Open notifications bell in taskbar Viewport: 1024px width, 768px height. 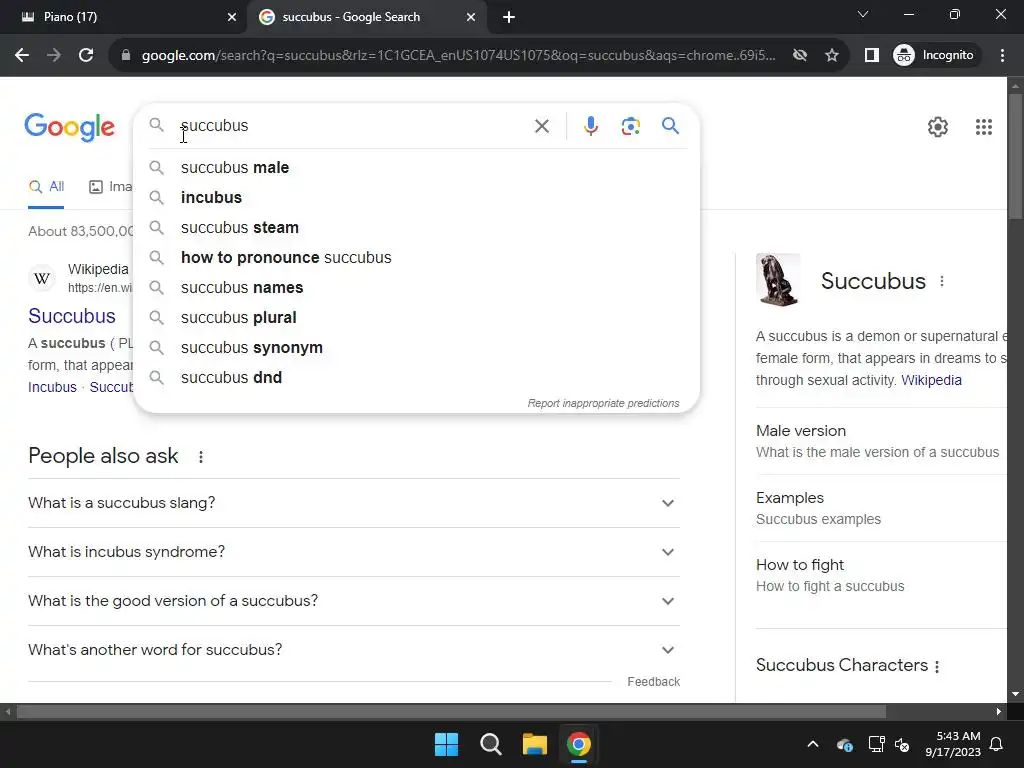(x=997, y=744)
